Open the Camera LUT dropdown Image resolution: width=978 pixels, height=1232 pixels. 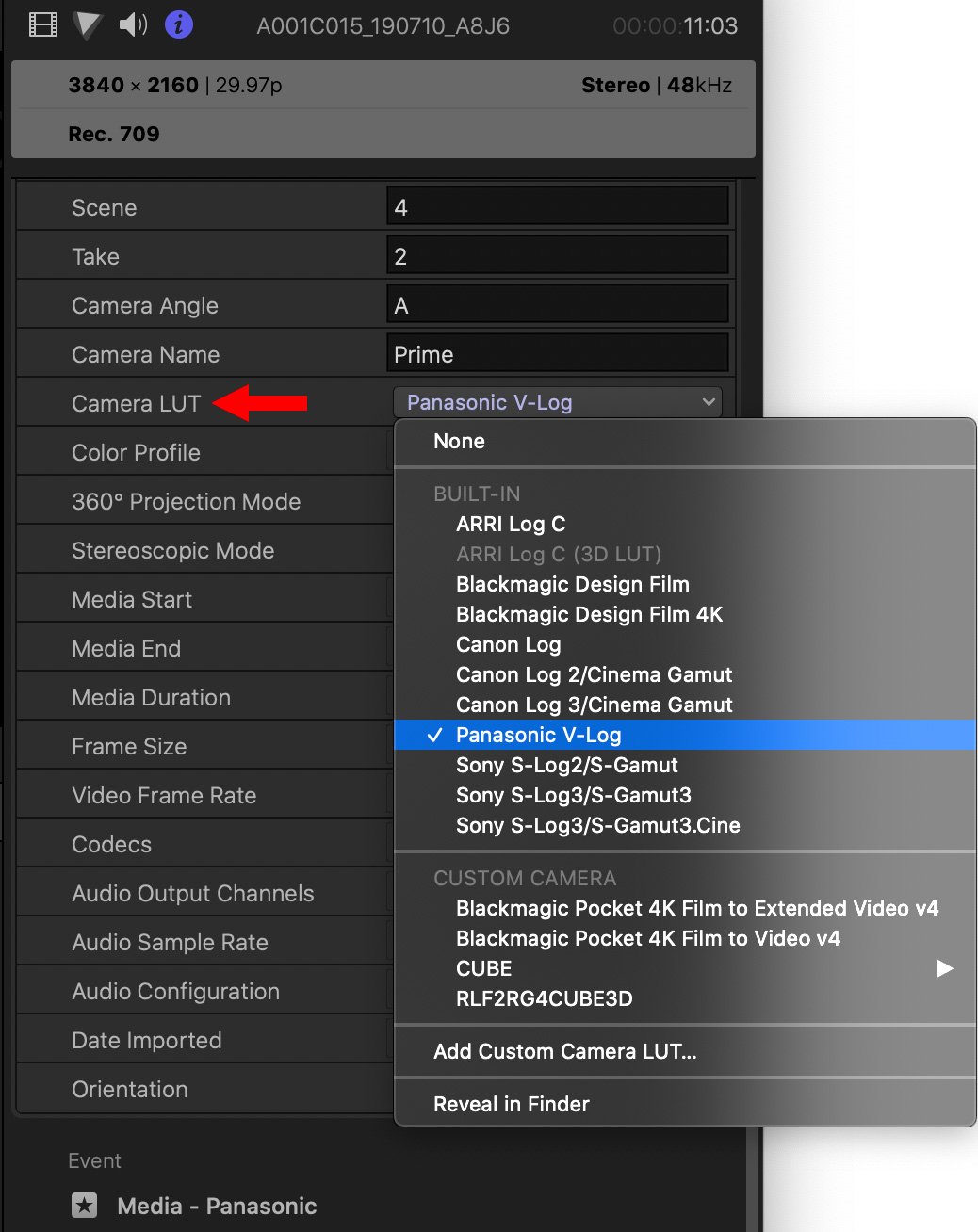coord(557,402)
